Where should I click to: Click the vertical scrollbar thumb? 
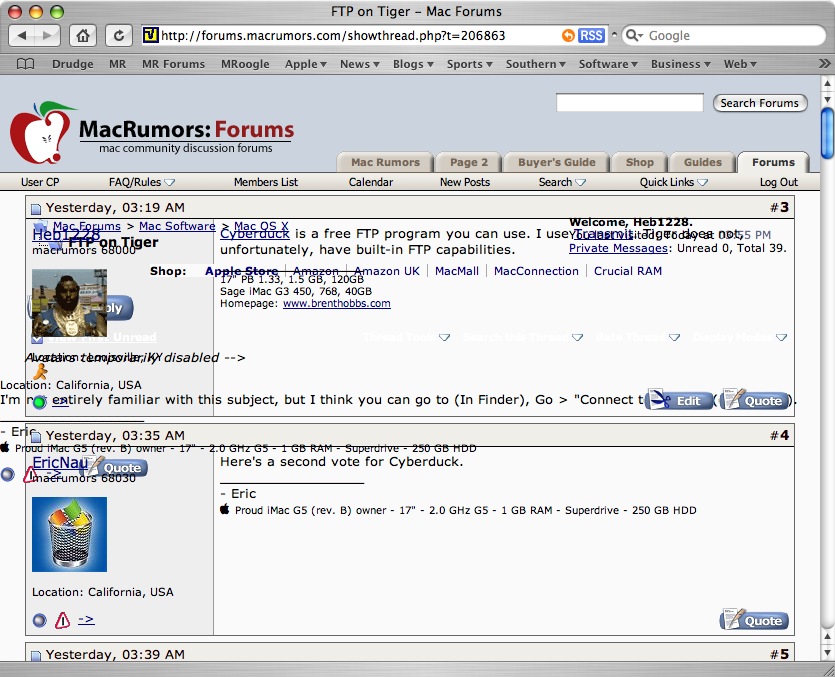click(x=827, y=133)
